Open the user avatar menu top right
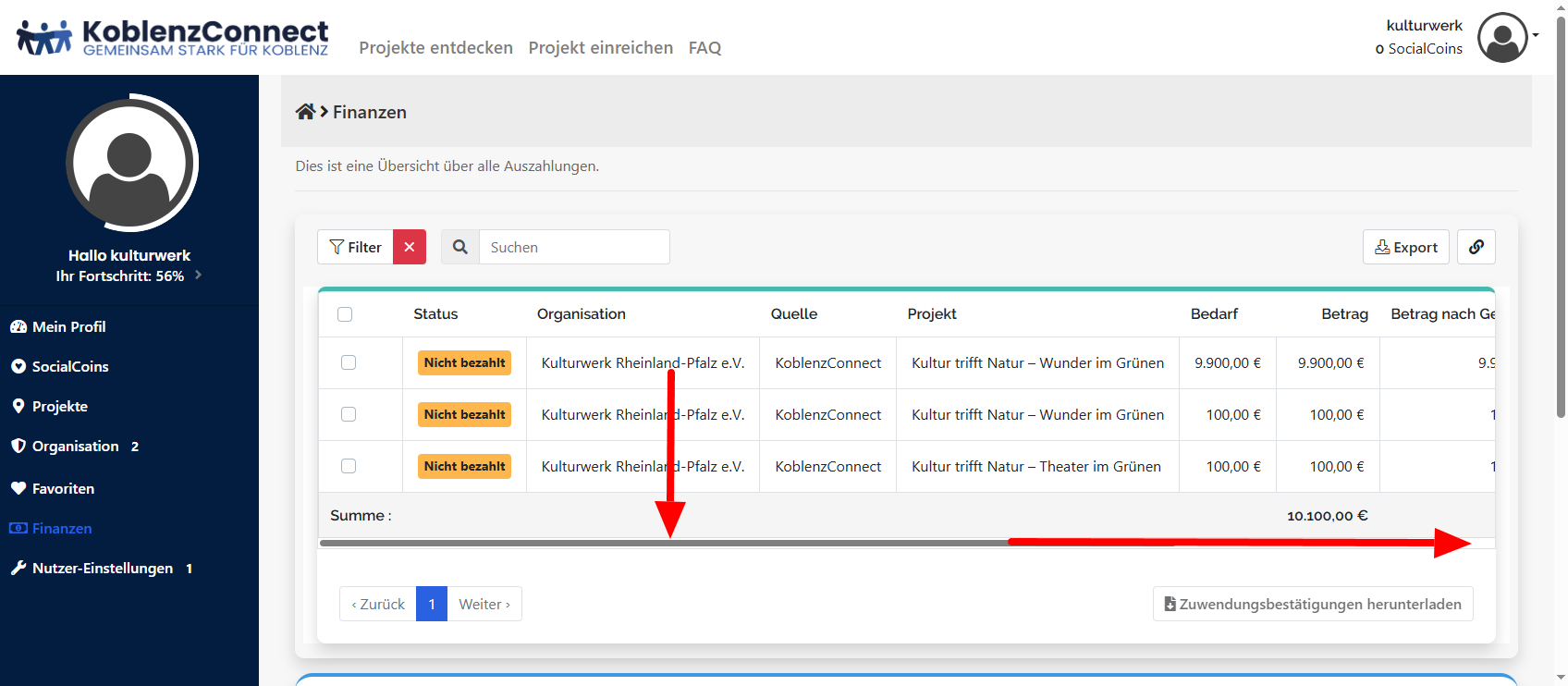This screenshot has width=1568, height=686. 1505,38
